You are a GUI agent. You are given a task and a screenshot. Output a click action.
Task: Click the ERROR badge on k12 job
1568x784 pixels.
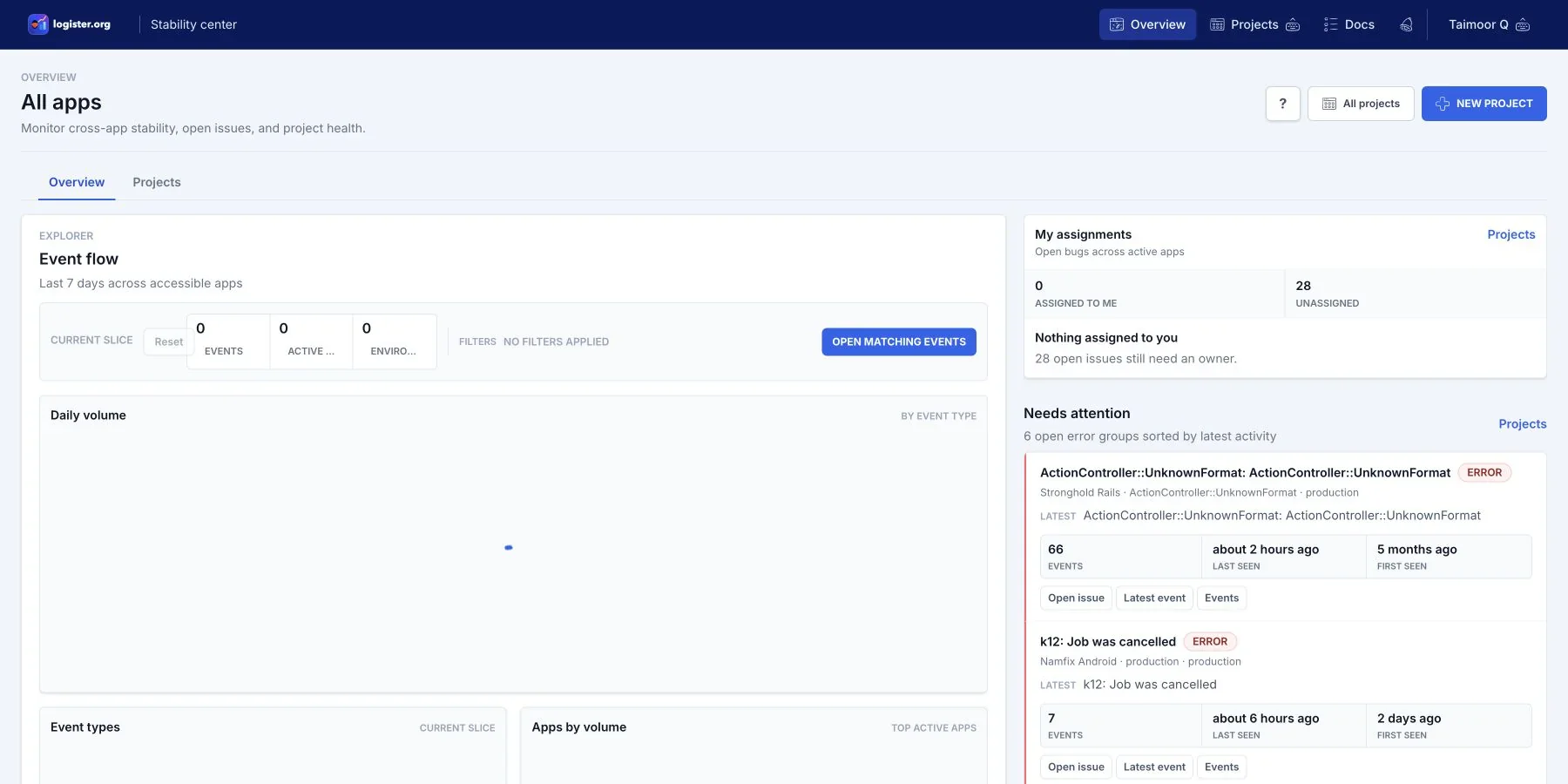[1210, 641]
